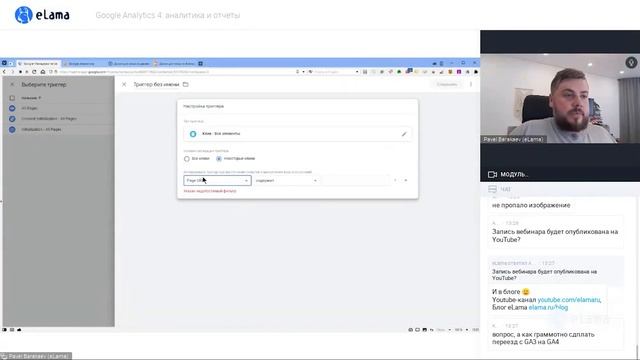640x360 pixels.
Task: Click the 'Pavel Baraкaev (eLama)' name label on video
Action: pyautogui.click(x=513, y=139)
